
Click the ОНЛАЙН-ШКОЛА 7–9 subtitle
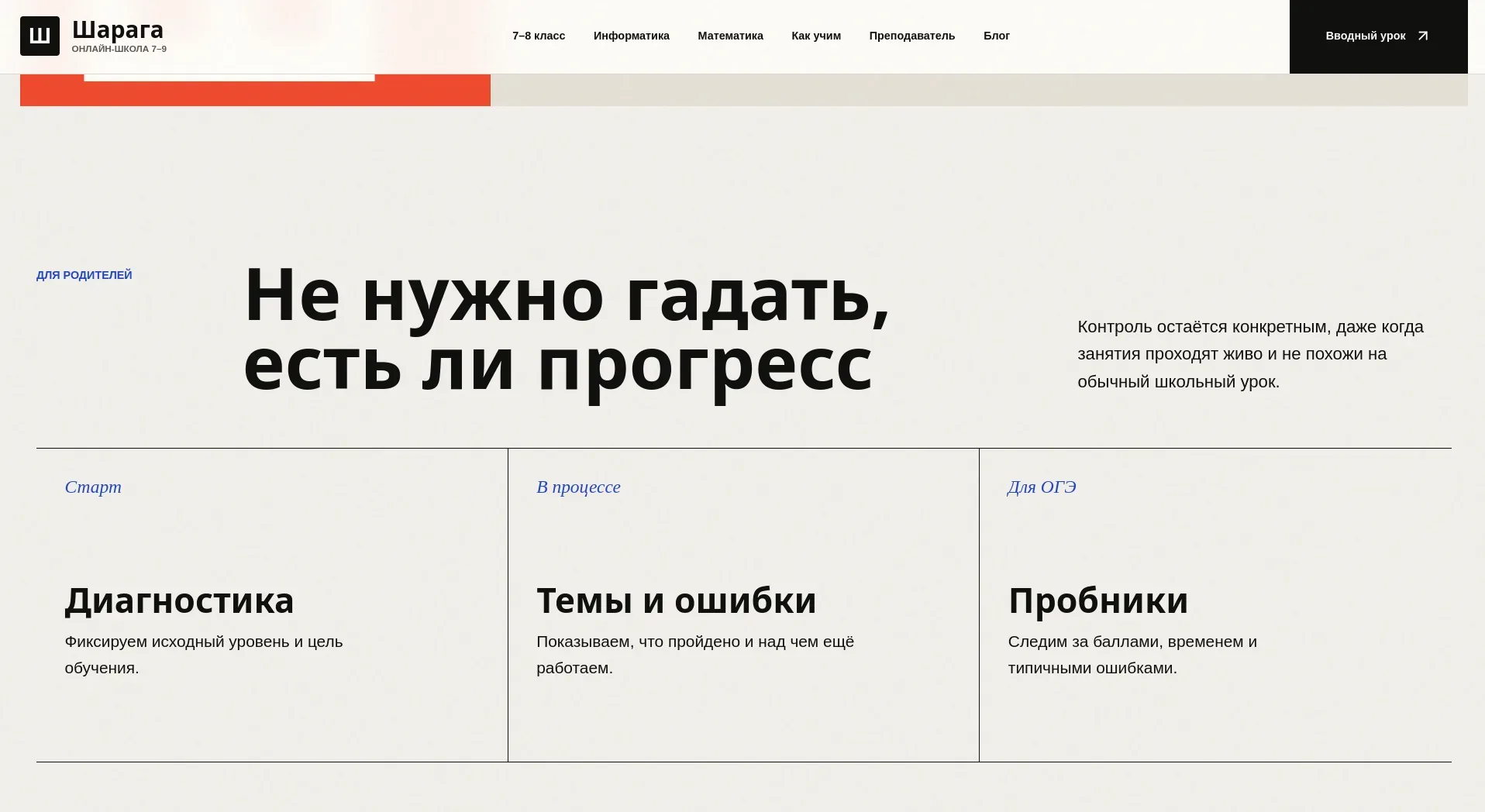click(119, 49)
